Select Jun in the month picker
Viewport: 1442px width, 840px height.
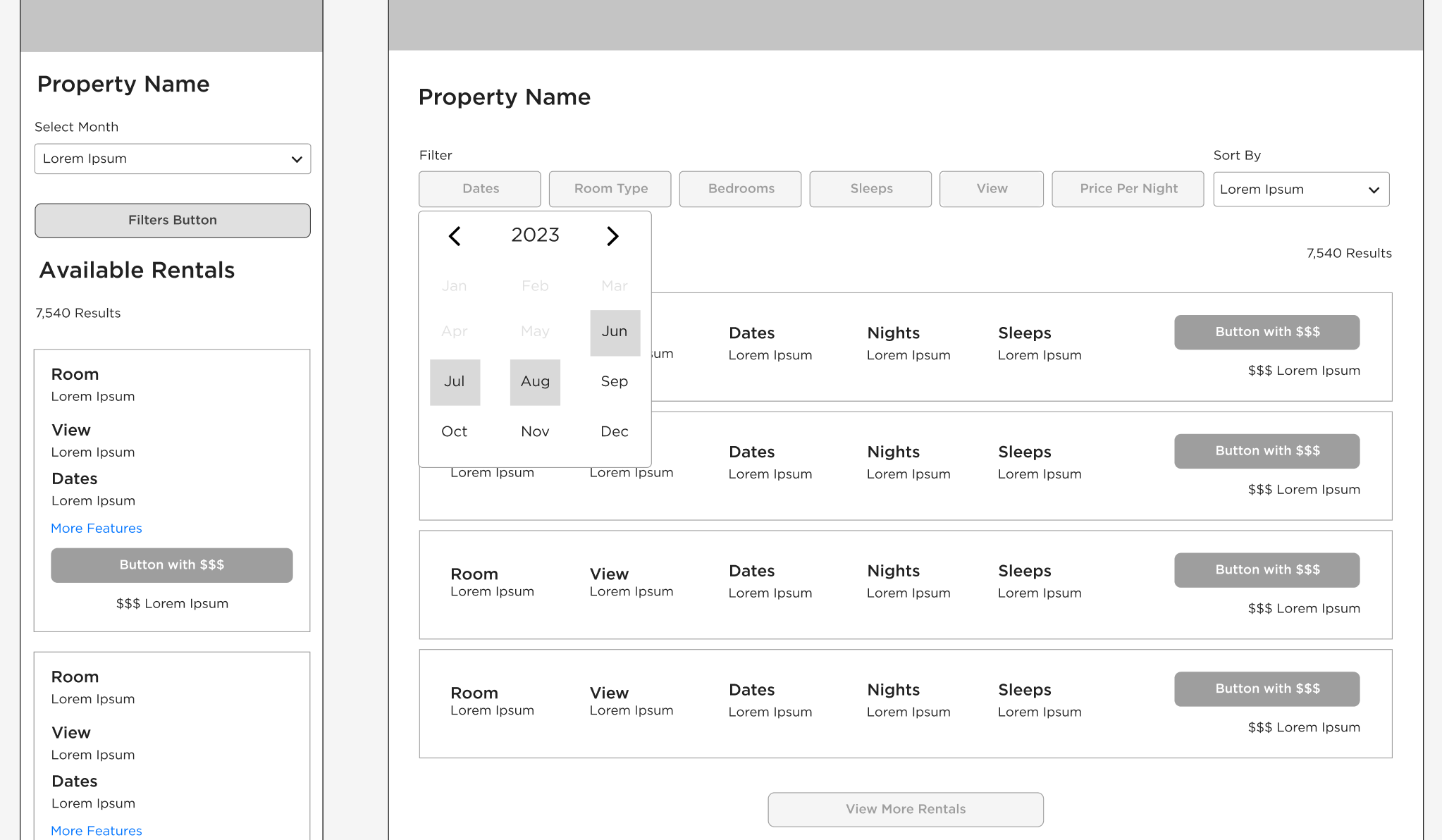(x=615, y=332)
